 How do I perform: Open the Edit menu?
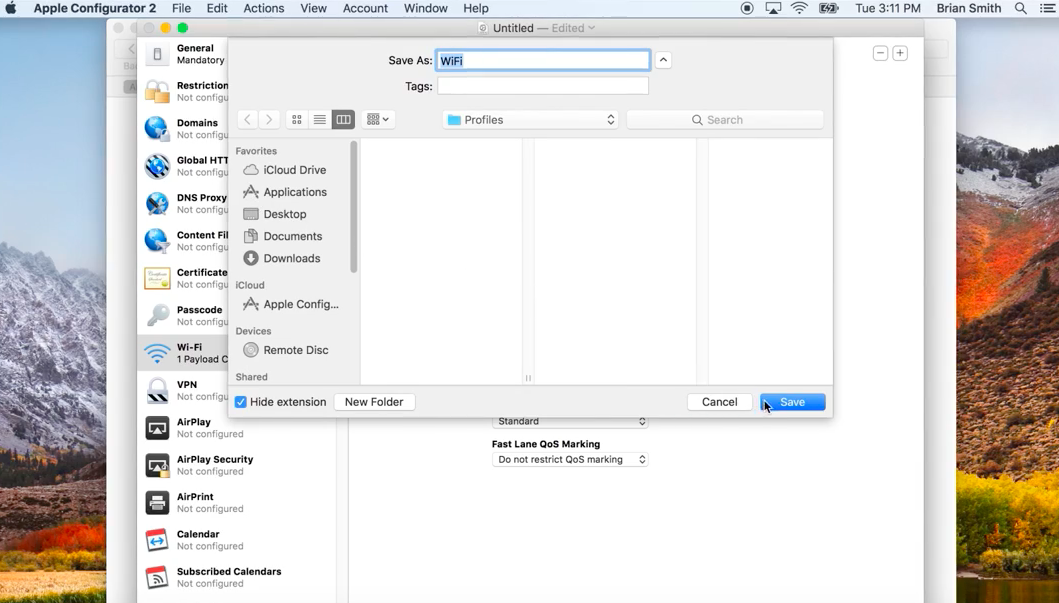(x=217, y=8)
